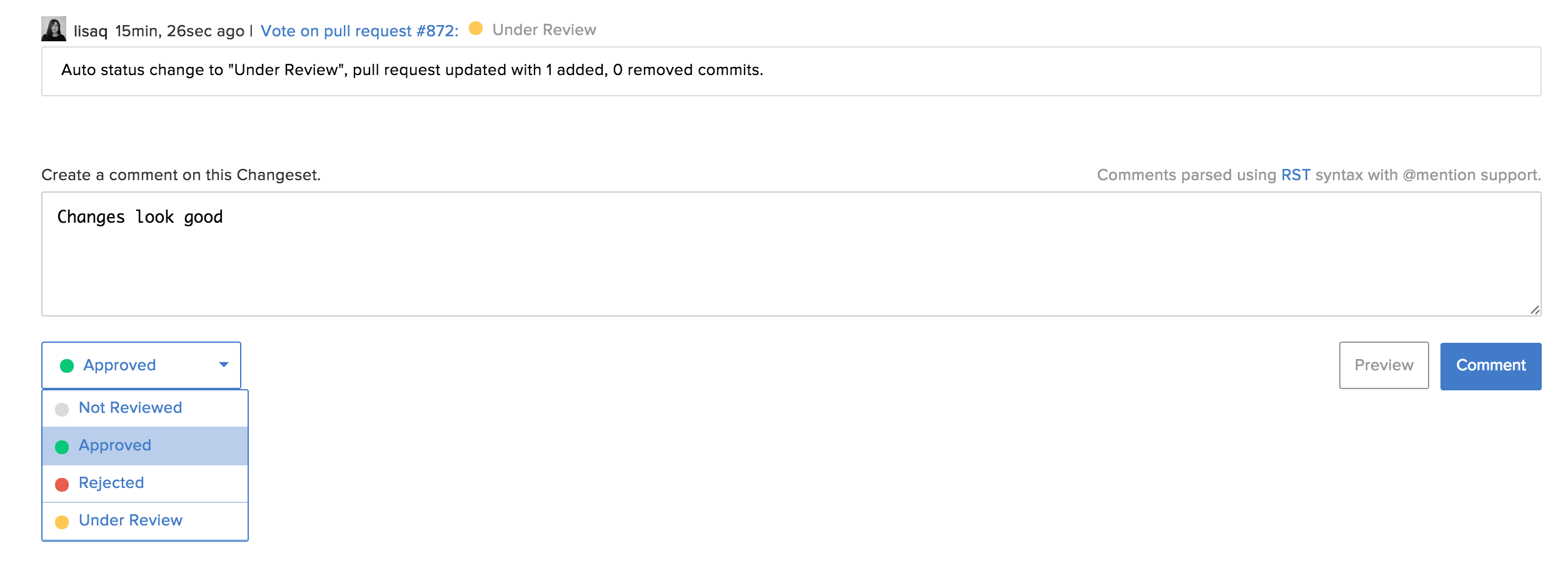1568x568 pixels.
Task: Click the yellow dot in the Under Review list row
Action: pyautogui.click(x=62, y=522)
